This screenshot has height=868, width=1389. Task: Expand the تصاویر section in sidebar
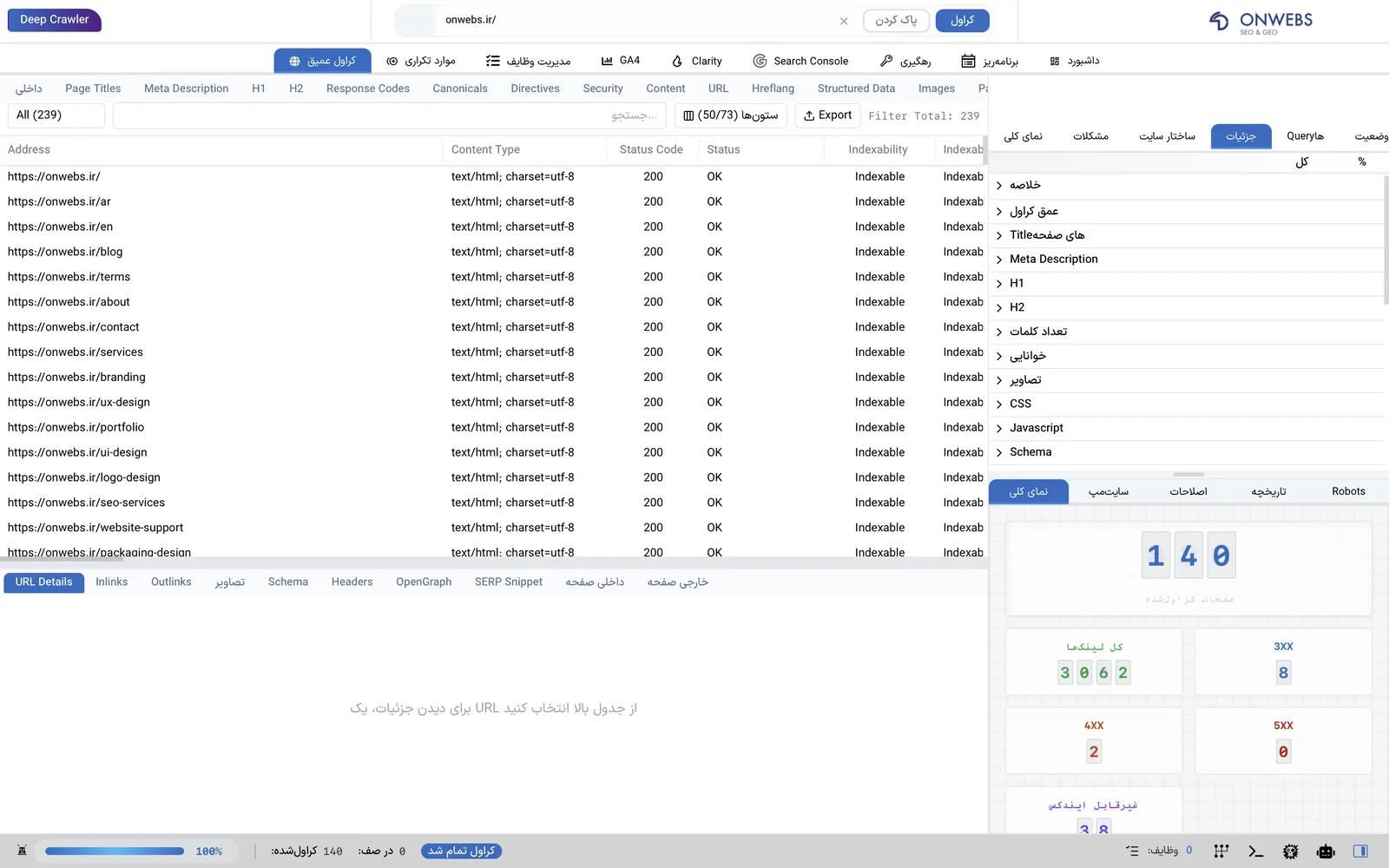(x=1186, y=380)
